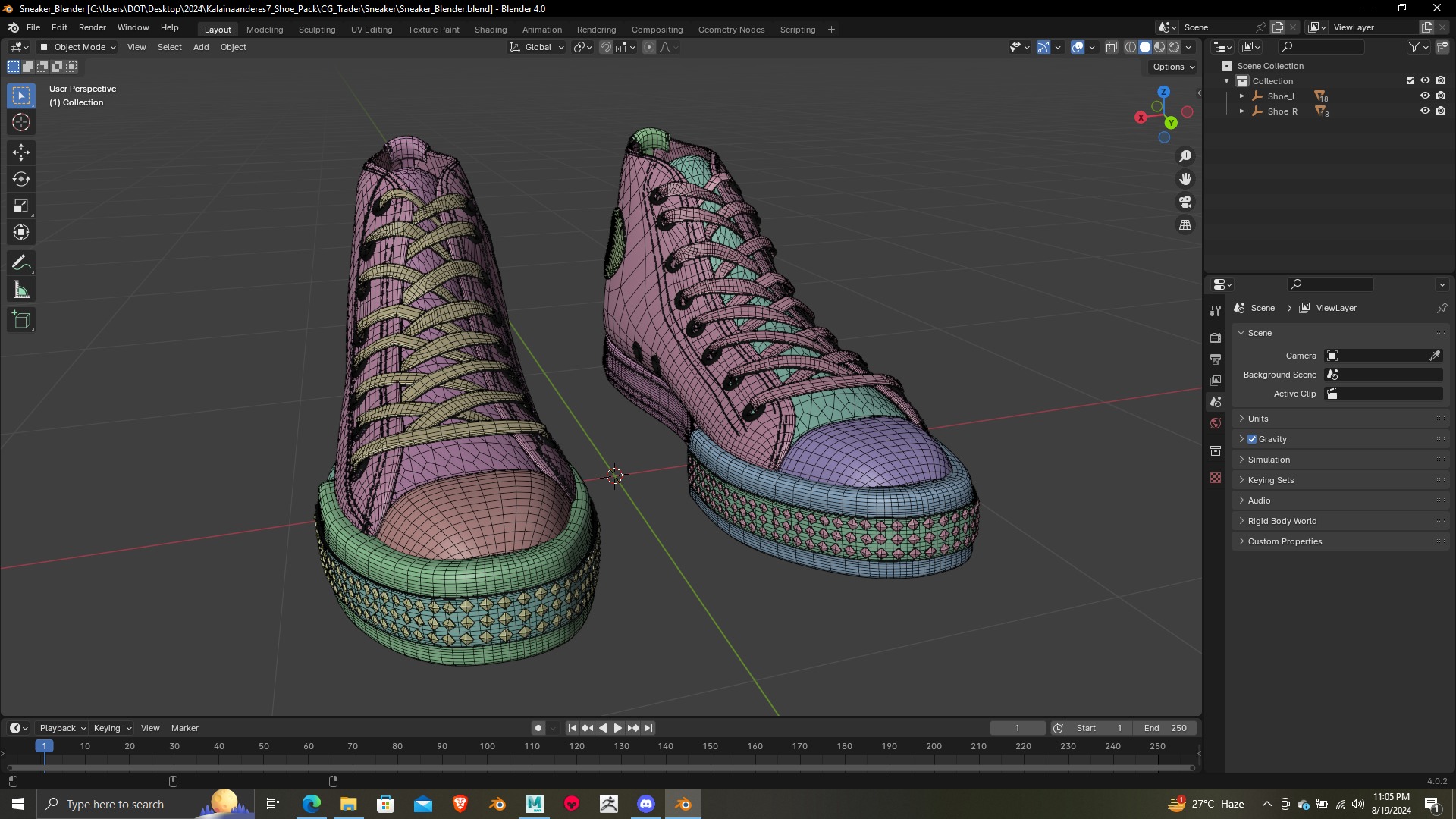Toggle snapping magnet icon

pyautogui.click(x=606, y=47)
